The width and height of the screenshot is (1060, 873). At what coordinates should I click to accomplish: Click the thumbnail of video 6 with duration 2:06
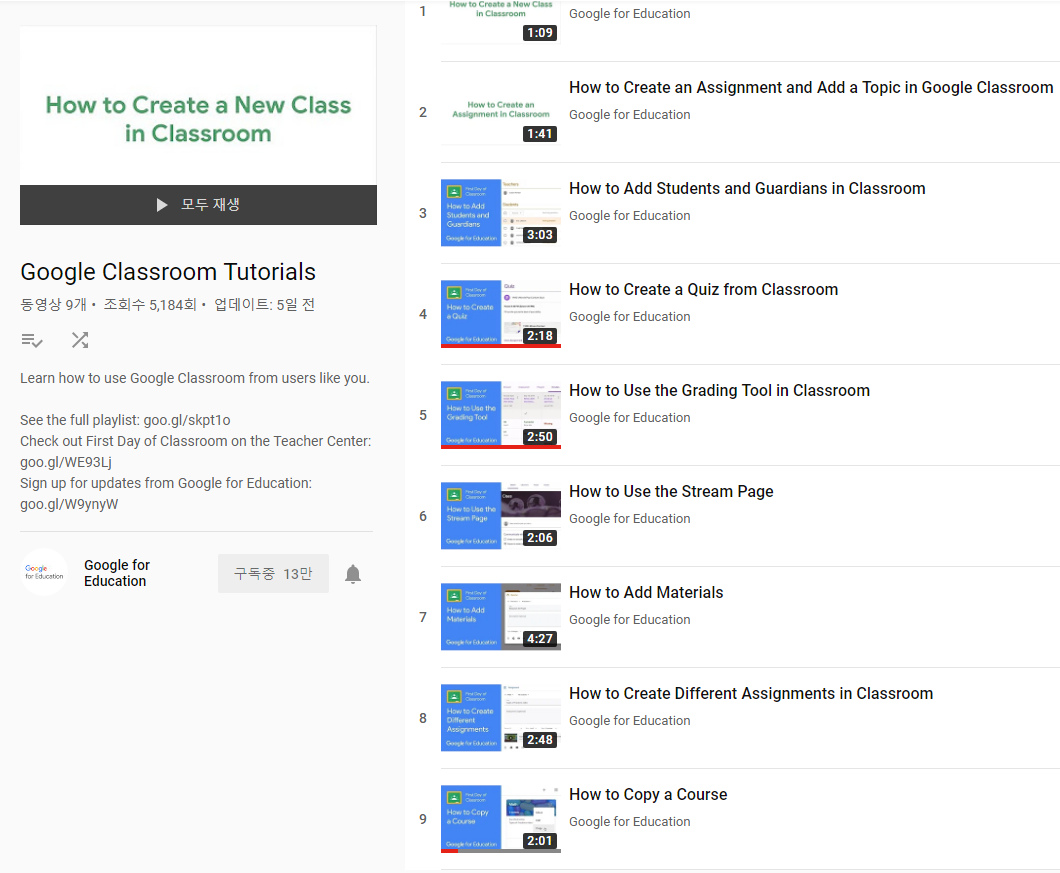[501, 515]
